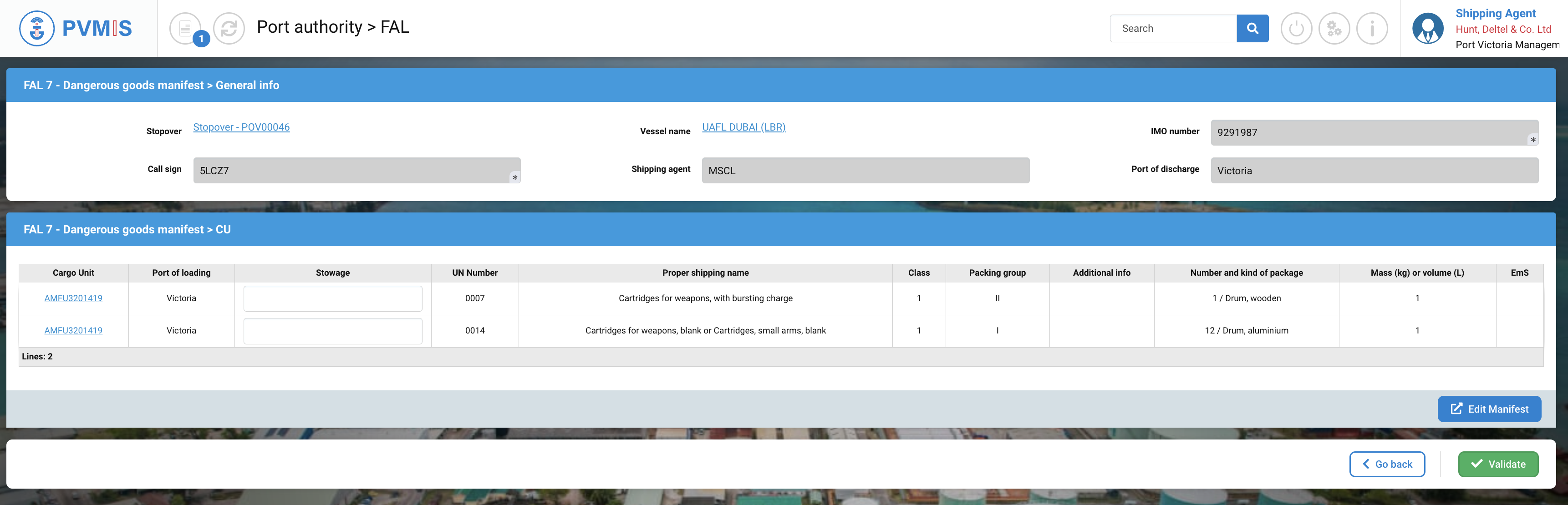1568x505 pixels.
Task: Click inside the Search field
Action: click(x=1173, y=29)
